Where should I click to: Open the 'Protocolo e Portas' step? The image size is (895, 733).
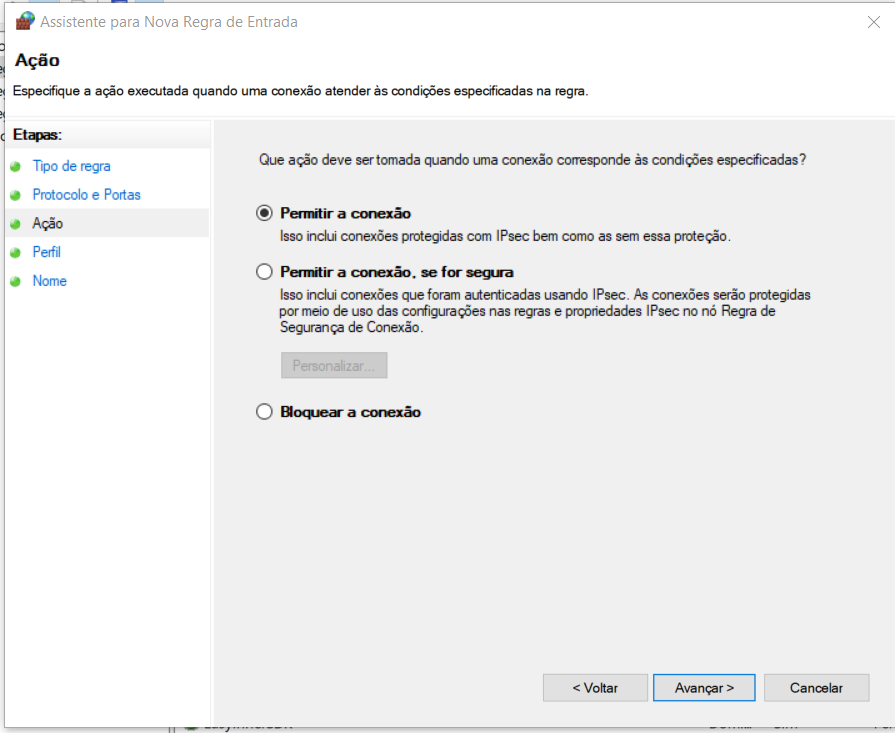pyautogui.click(x=86, y=195)
